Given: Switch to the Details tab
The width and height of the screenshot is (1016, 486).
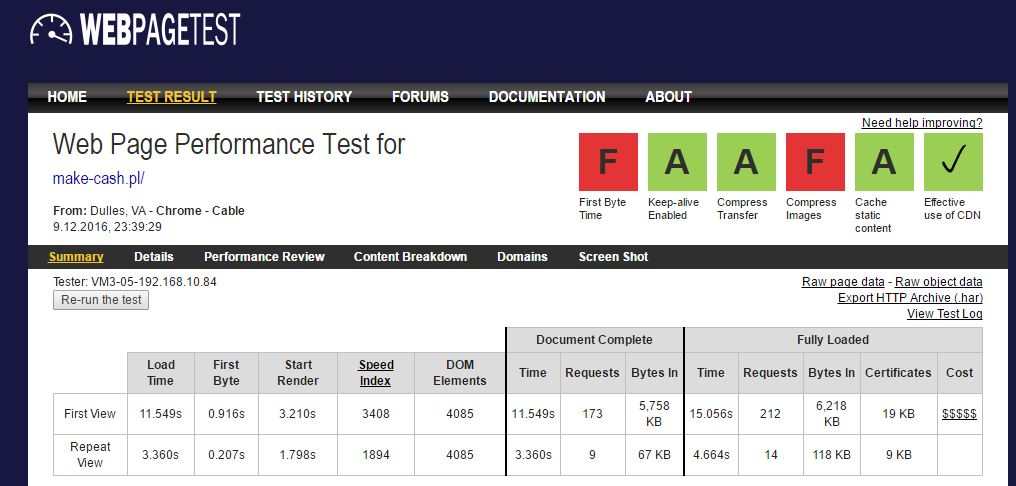Looking at the screenshot, I should [154, 257].
